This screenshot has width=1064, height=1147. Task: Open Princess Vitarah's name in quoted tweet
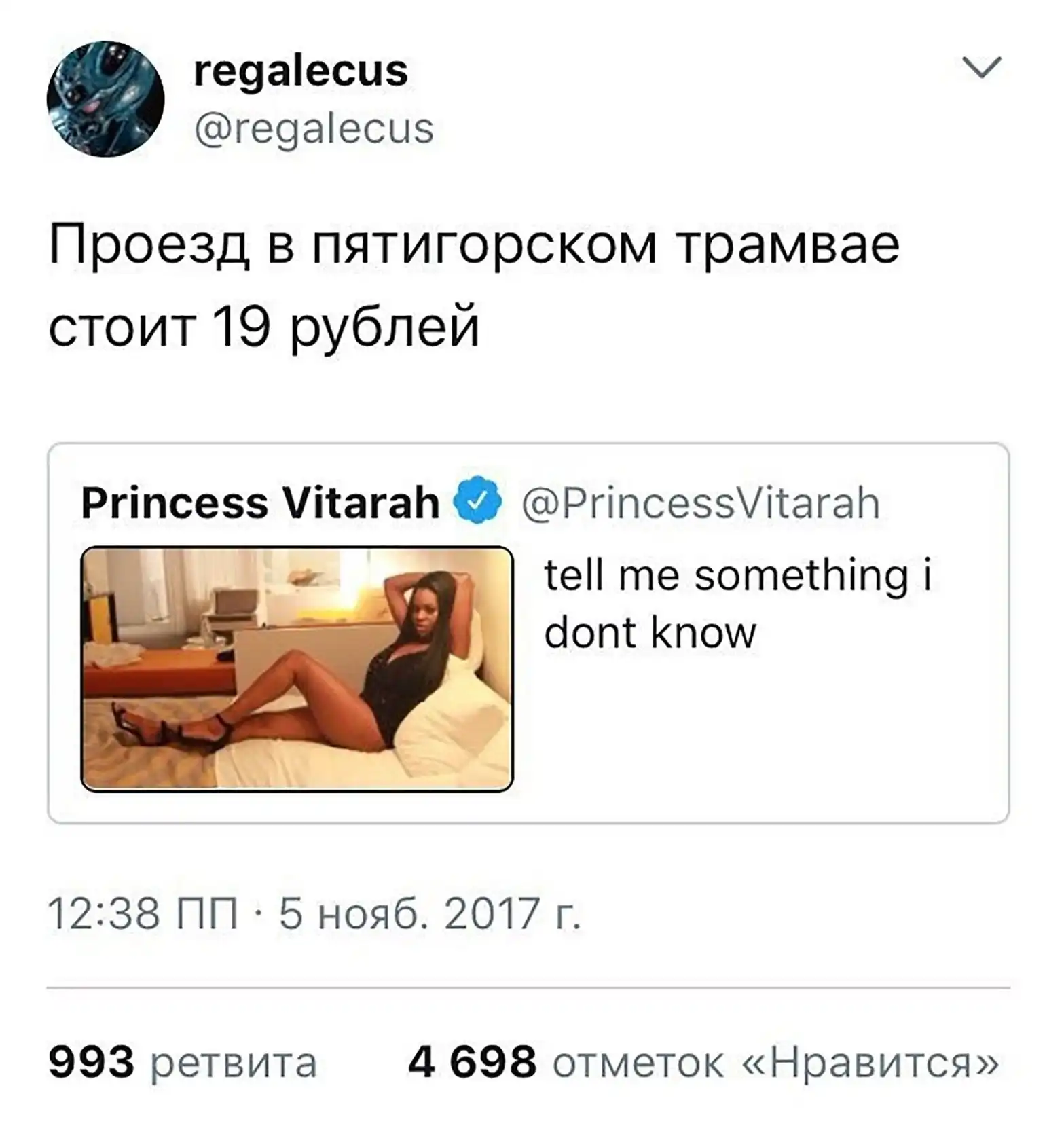260,503
